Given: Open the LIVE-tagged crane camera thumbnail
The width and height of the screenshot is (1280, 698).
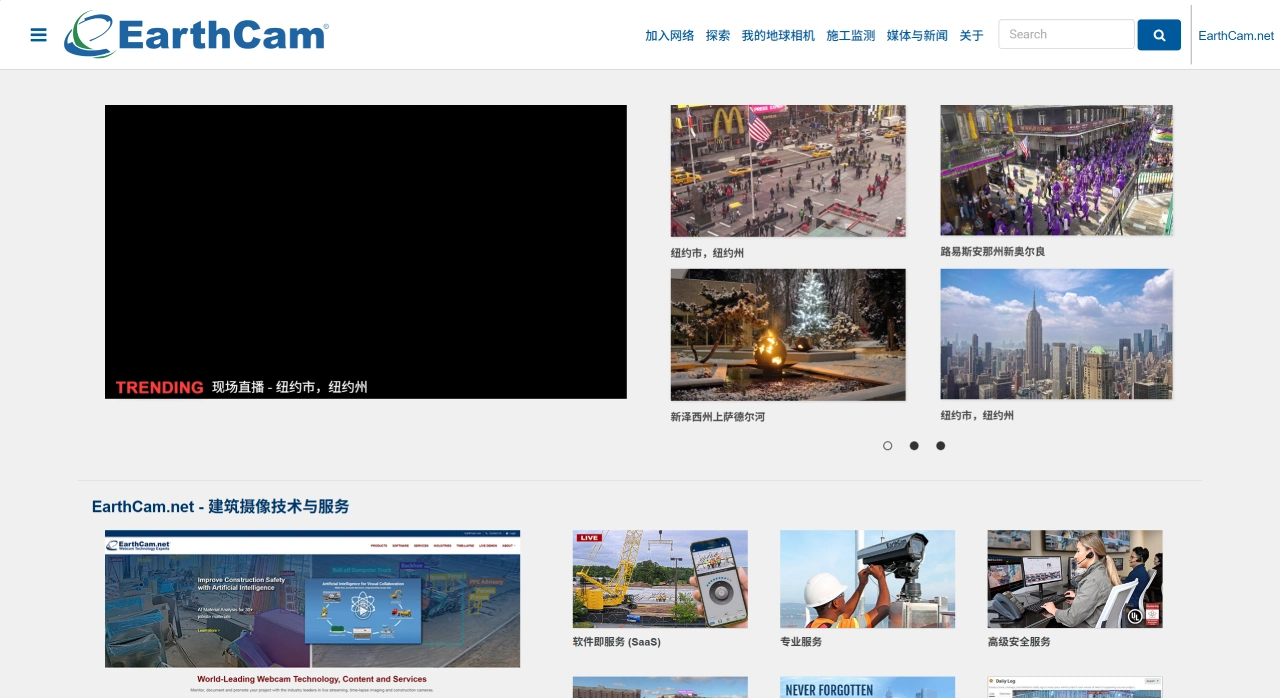Looking at the screenshot, I should pyautogui.click(x=660, y=579).
